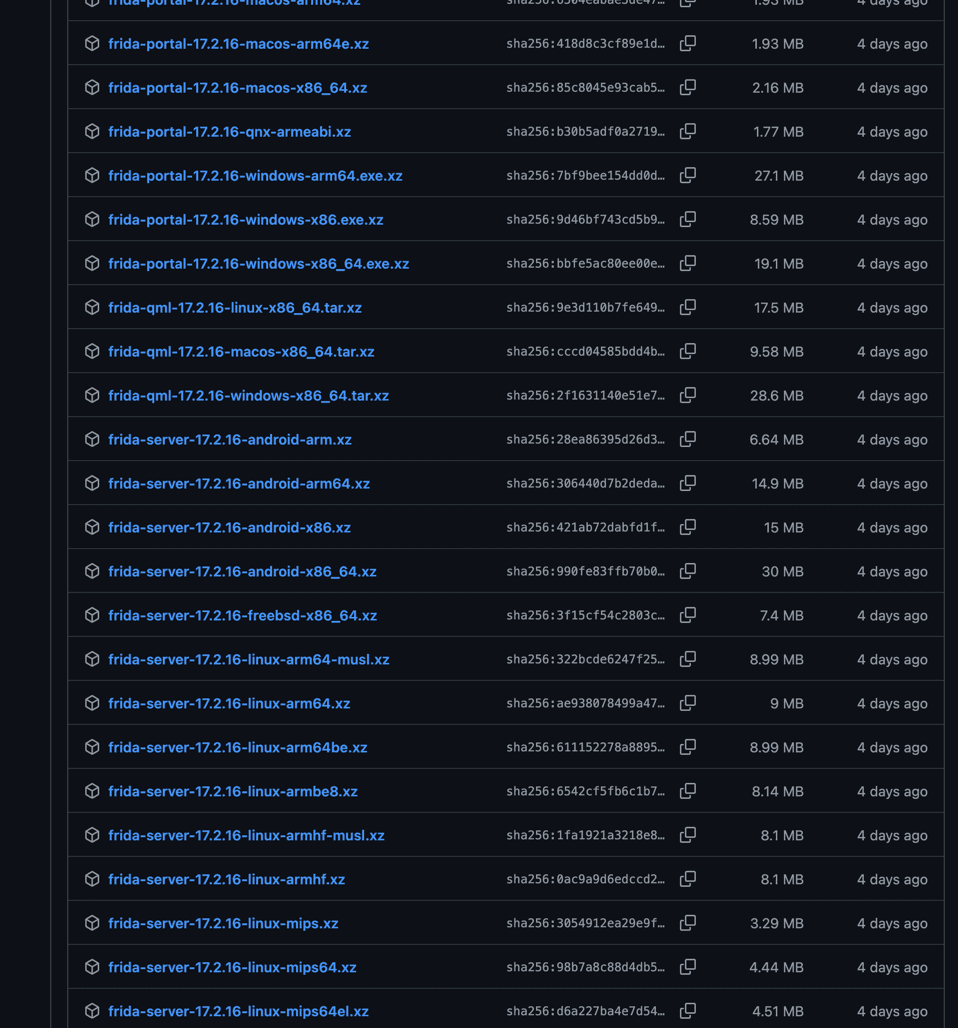
Task: Copy checksum of frida-portal-17.2.16-qnx-armeabi.xz
Action: click(x=688, y=132)
